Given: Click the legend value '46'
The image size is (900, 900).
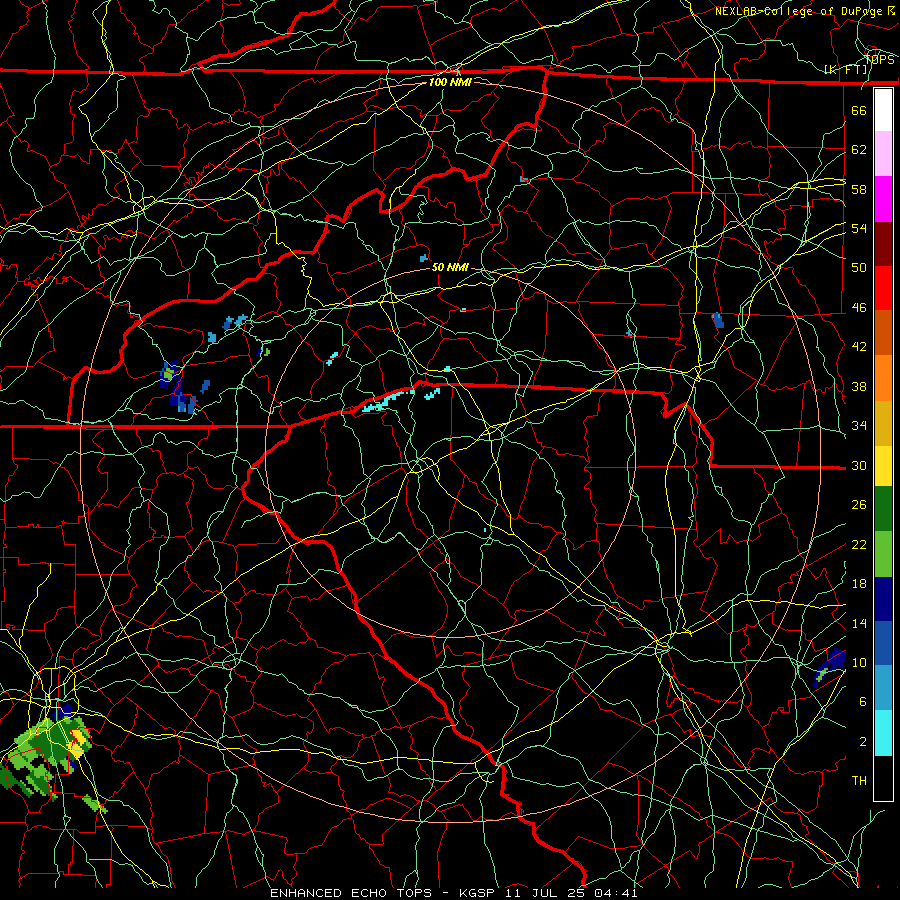Looking at the screenshot, I should (859, 308).
